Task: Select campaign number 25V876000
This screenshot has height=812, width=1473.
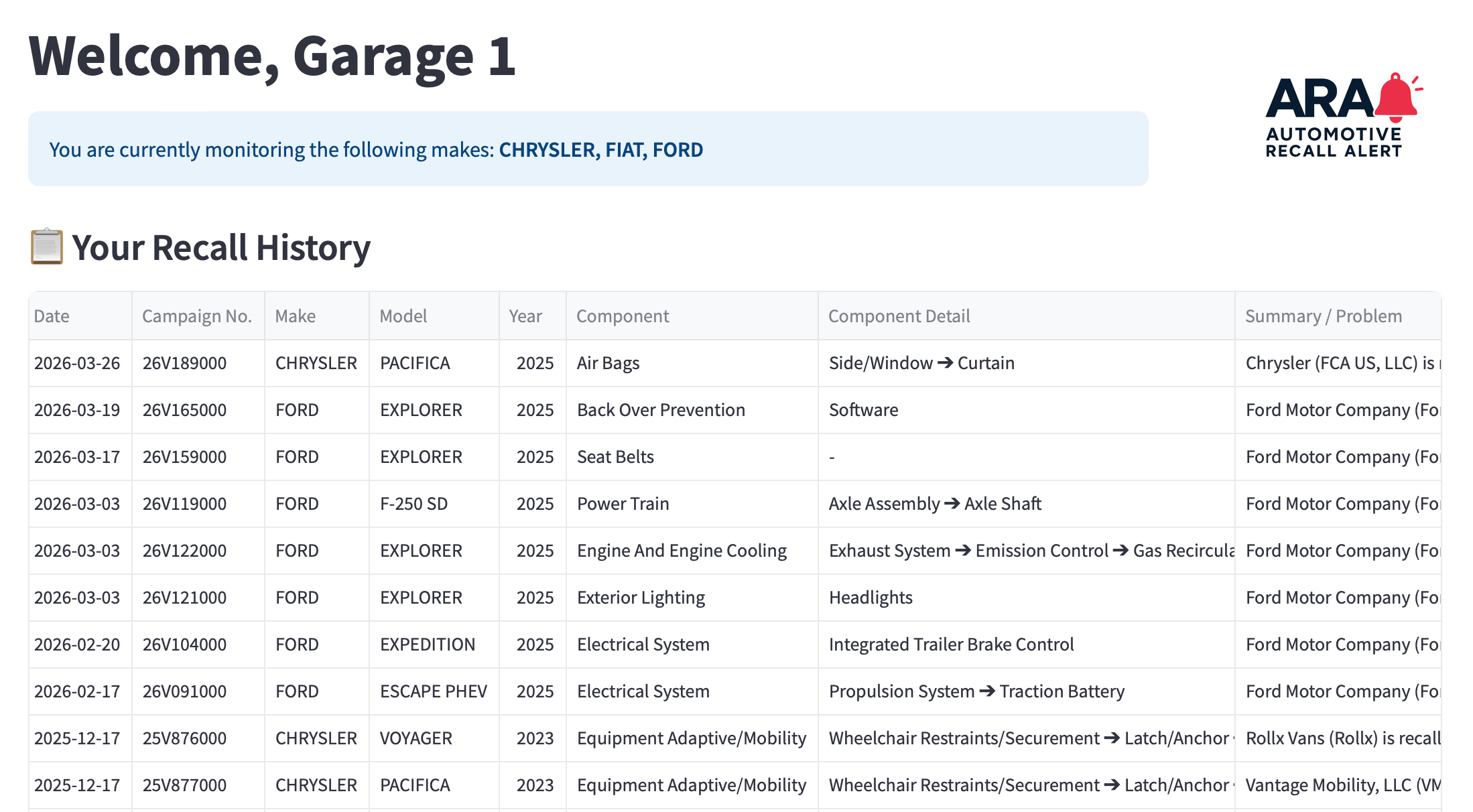Action: [198, 738]
